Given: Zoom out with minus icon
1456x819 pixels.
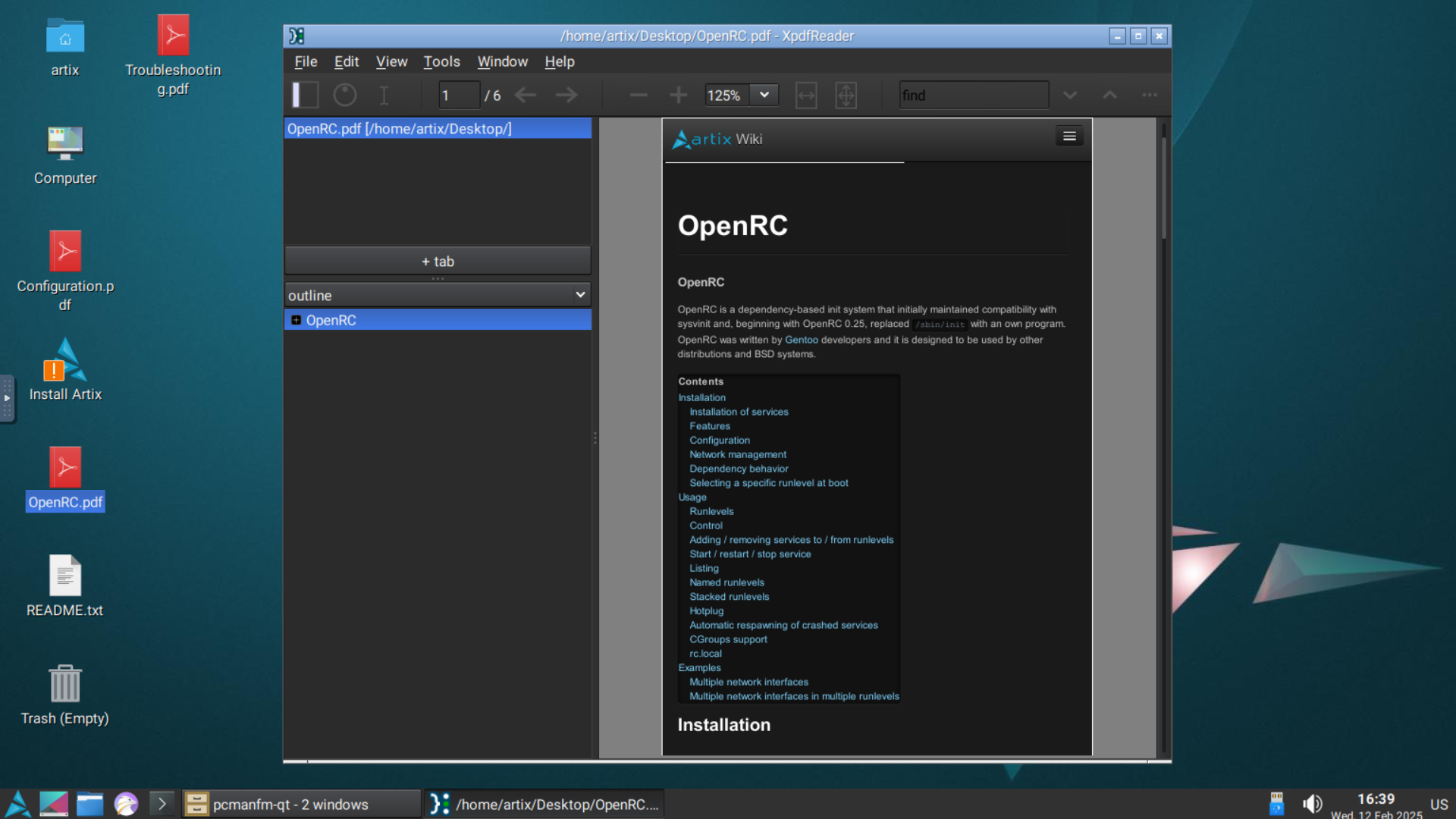Looking at the screenshot, I should [639, 95].
